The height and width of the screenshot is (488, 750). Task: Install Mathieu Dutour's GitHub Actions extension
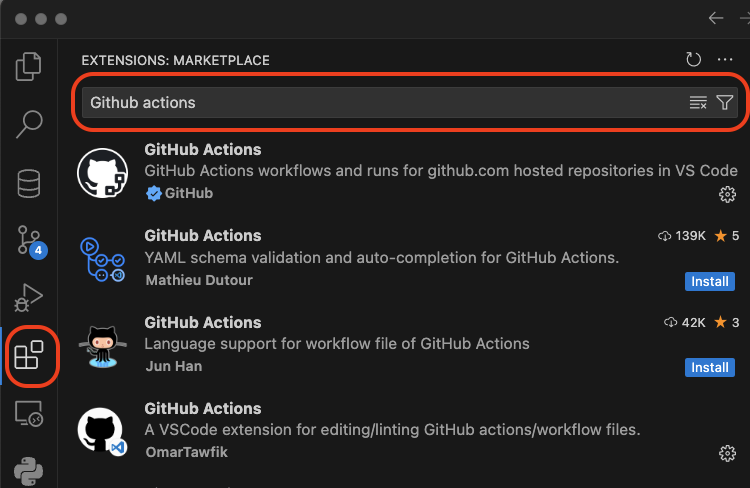tap(710, 281)
